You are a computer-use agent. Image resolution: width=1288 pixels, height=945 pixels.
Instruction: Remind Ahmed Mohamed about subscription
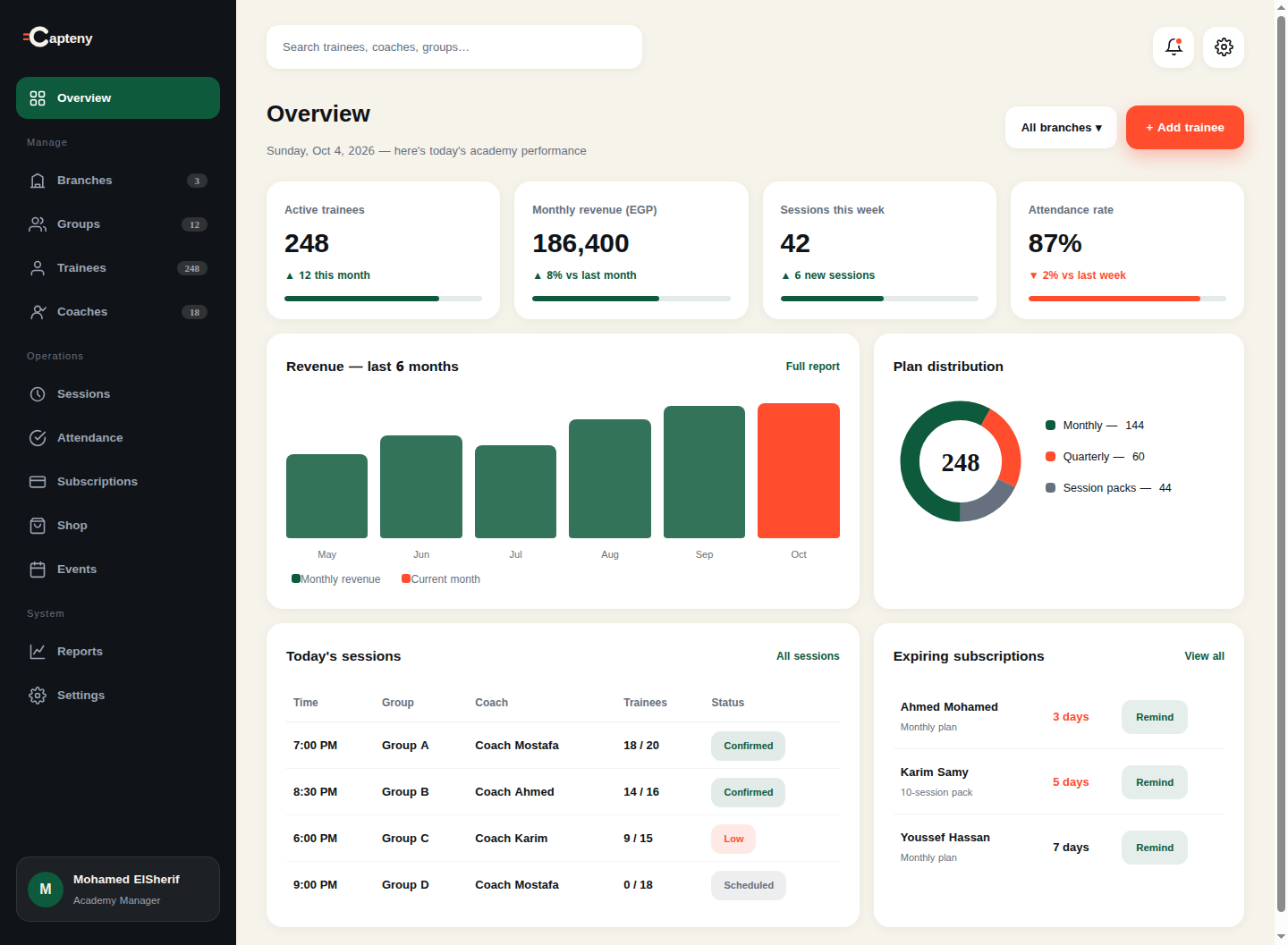(1155, 717)
